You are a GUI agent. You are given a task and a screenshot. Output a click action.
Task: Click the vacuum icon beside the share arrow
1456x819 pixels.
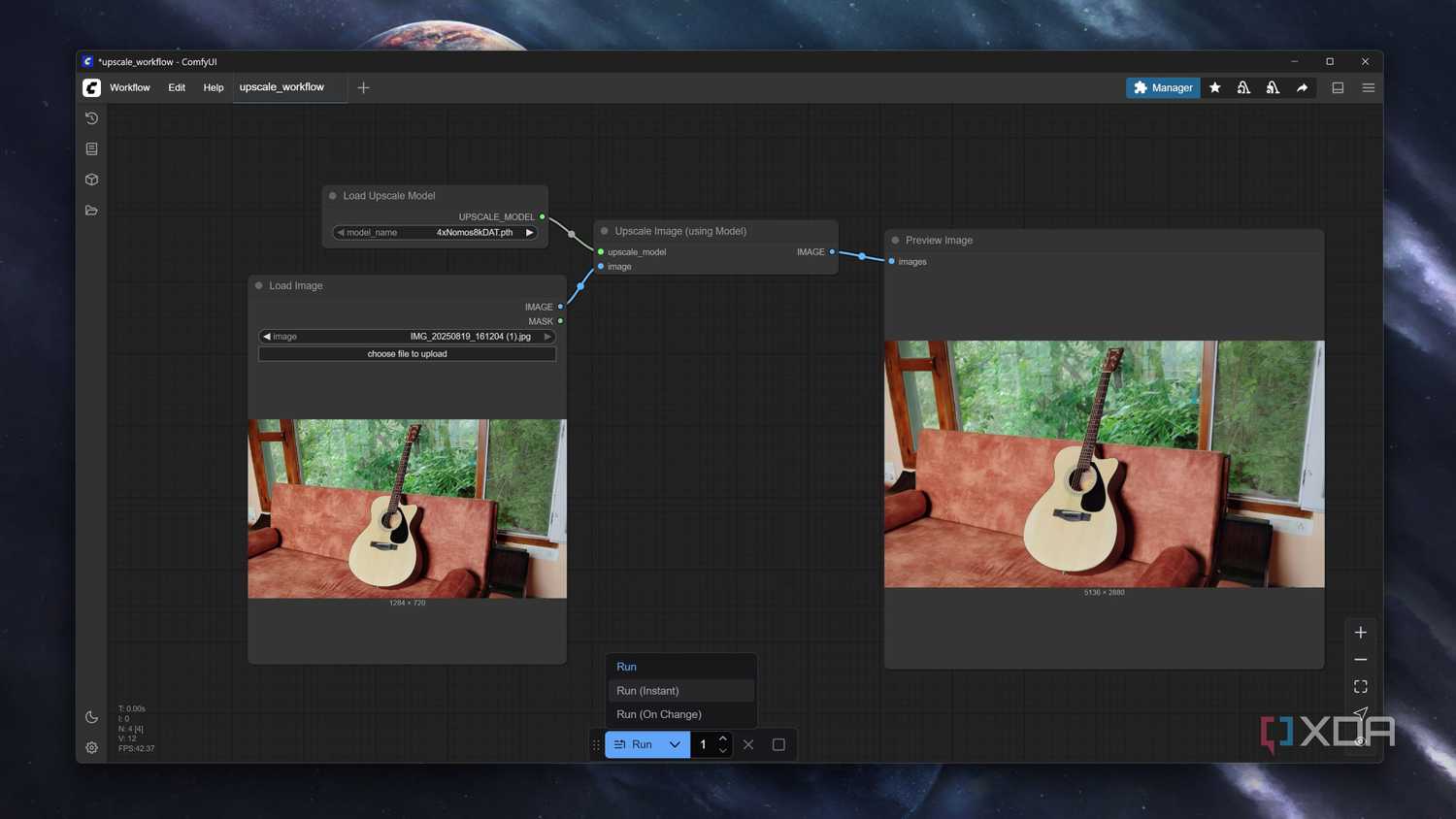coord(1273,87)
